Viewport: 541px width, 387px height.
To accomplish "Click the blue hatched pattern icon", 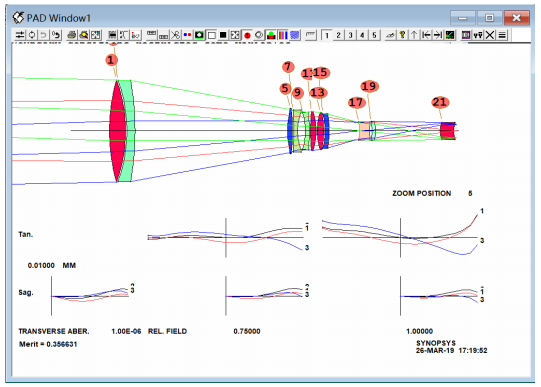I will coord(295,35).
